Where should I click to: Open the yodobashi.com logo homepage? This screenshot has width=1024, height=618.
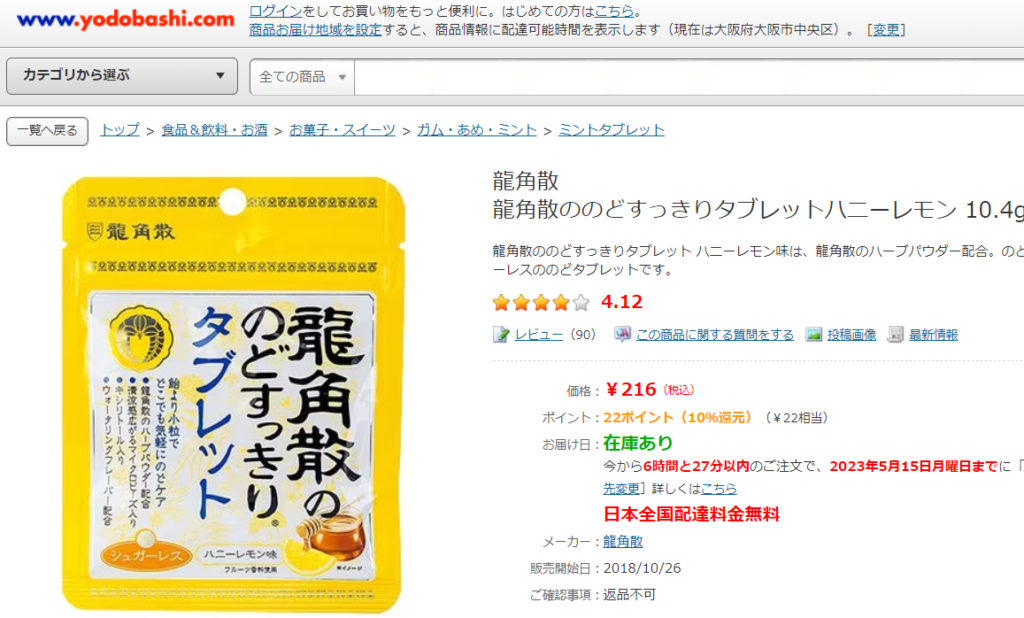coord(125,20)
